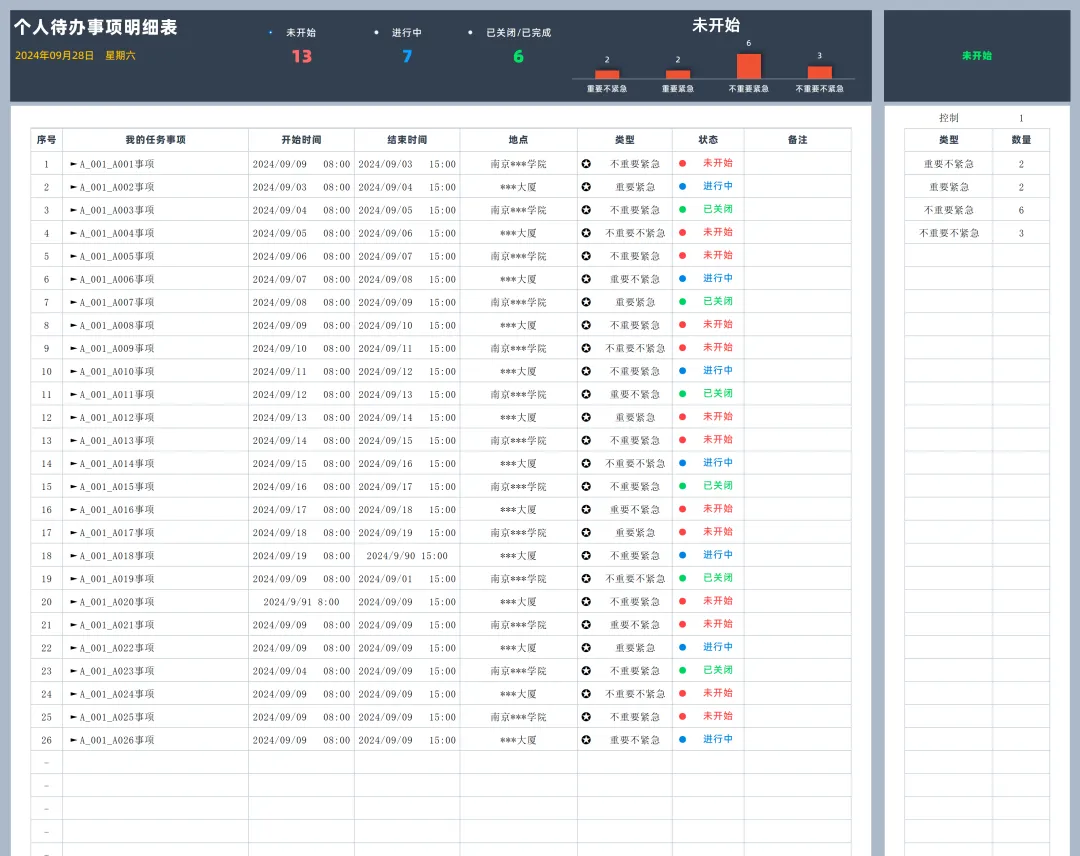Click the star icon in A_001_A001 row

586,164
